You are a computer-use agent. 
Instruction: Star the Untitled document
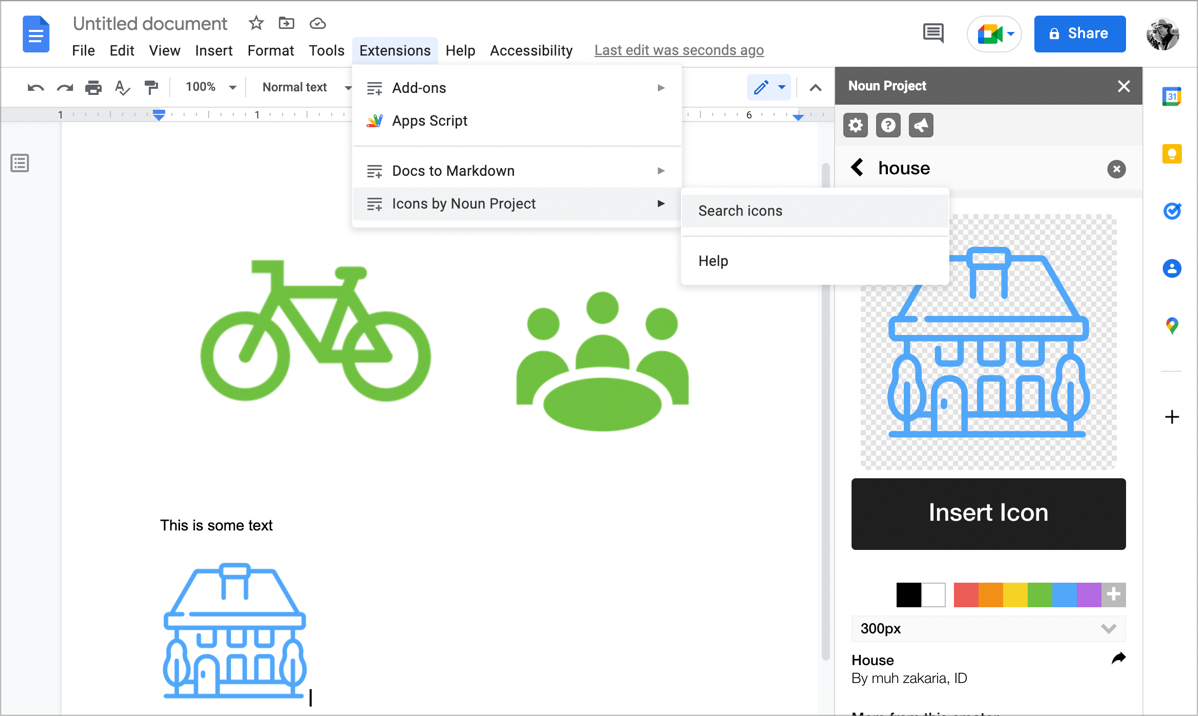tap(256, 23)
